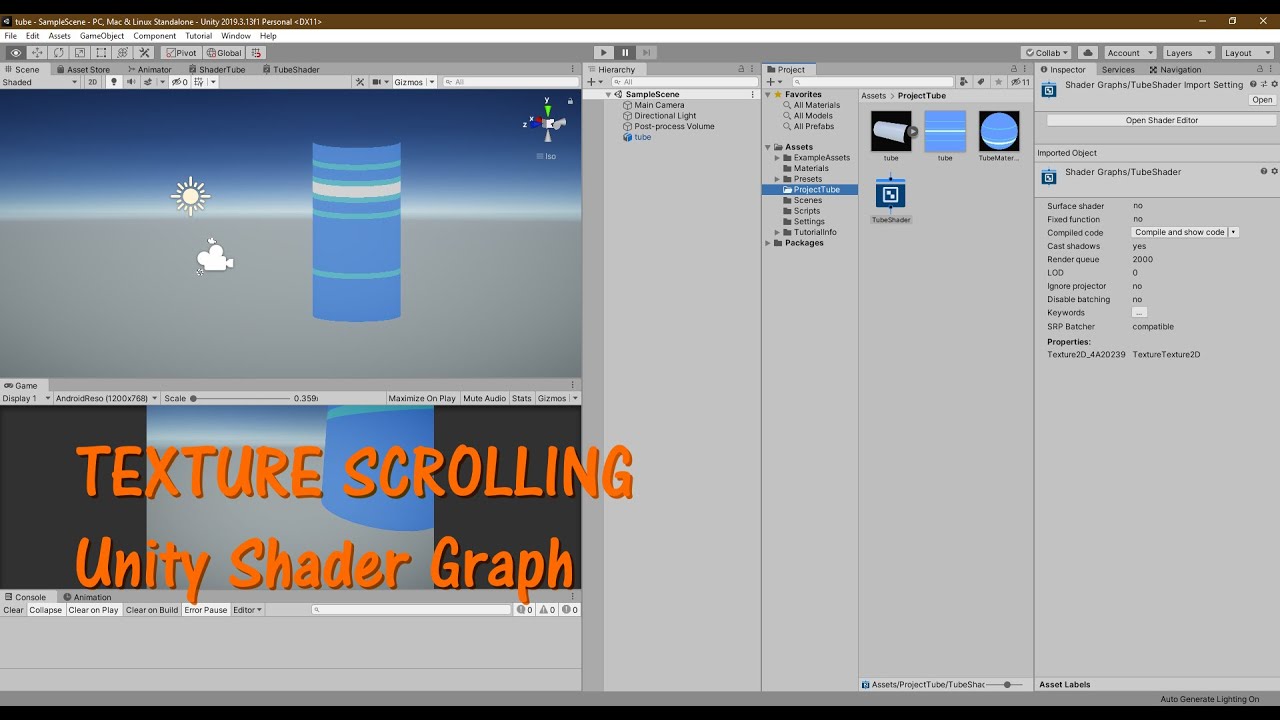Select the Hand view tool
Image resolution: width=1280 pixels, height=720 pixels.
(16, 53)
